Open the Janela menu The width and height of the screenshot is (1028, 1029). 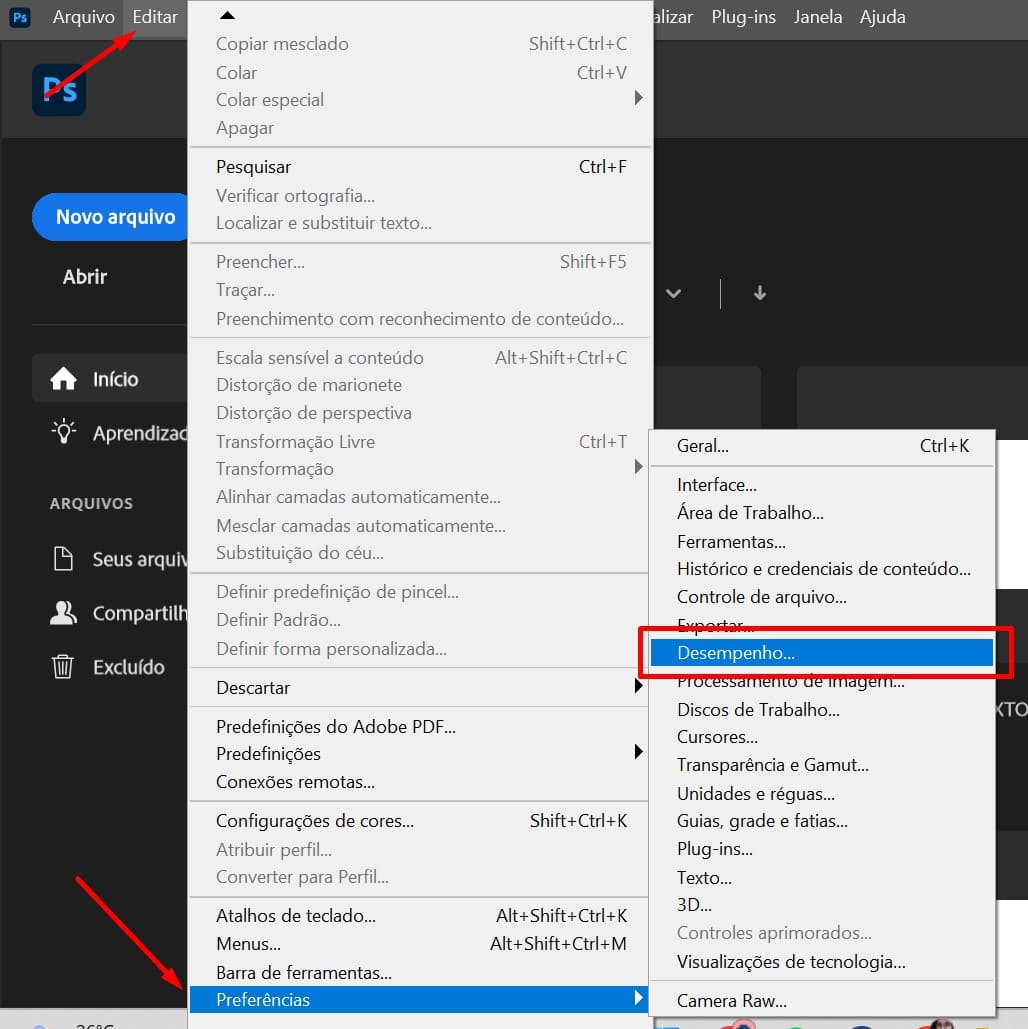pos(817,17)
